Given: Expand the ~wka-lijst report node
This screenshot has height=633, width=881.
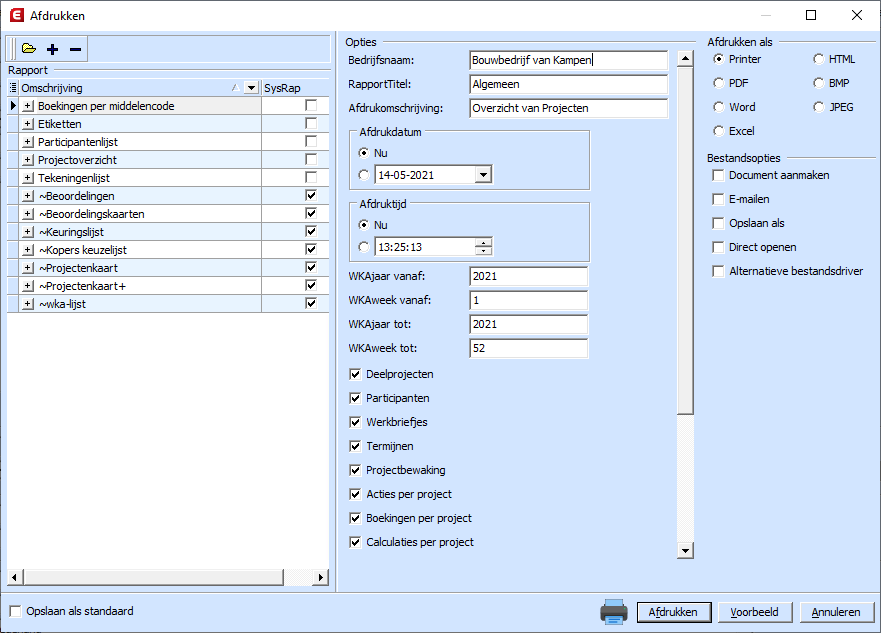Looking at the screenshot, I should (28, 303).
